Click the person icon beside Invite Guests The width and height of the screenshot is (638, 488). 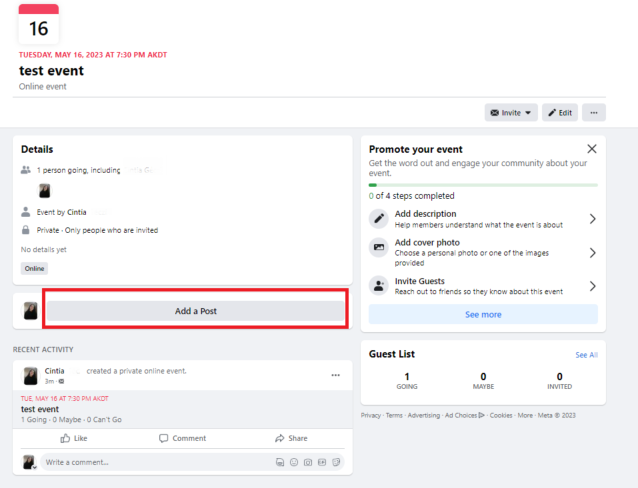tap(379, 286)
